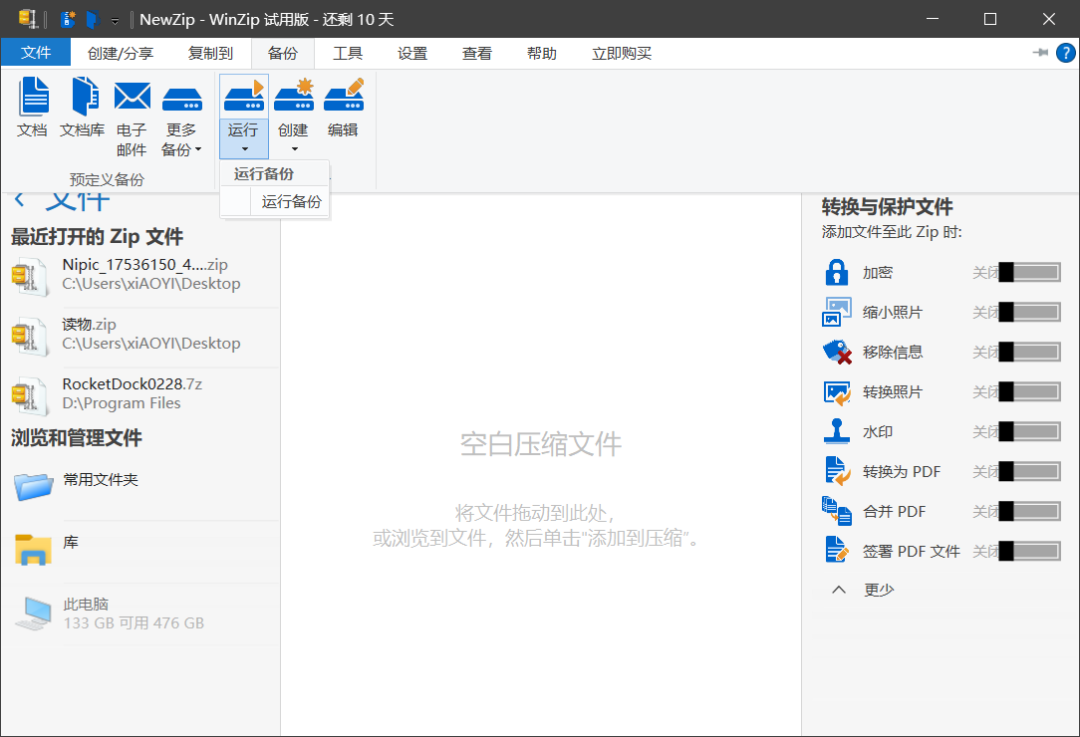1080x737 pixels.
Task: Switch to the 工具 ribbon tab
Action: click(347, 54)
